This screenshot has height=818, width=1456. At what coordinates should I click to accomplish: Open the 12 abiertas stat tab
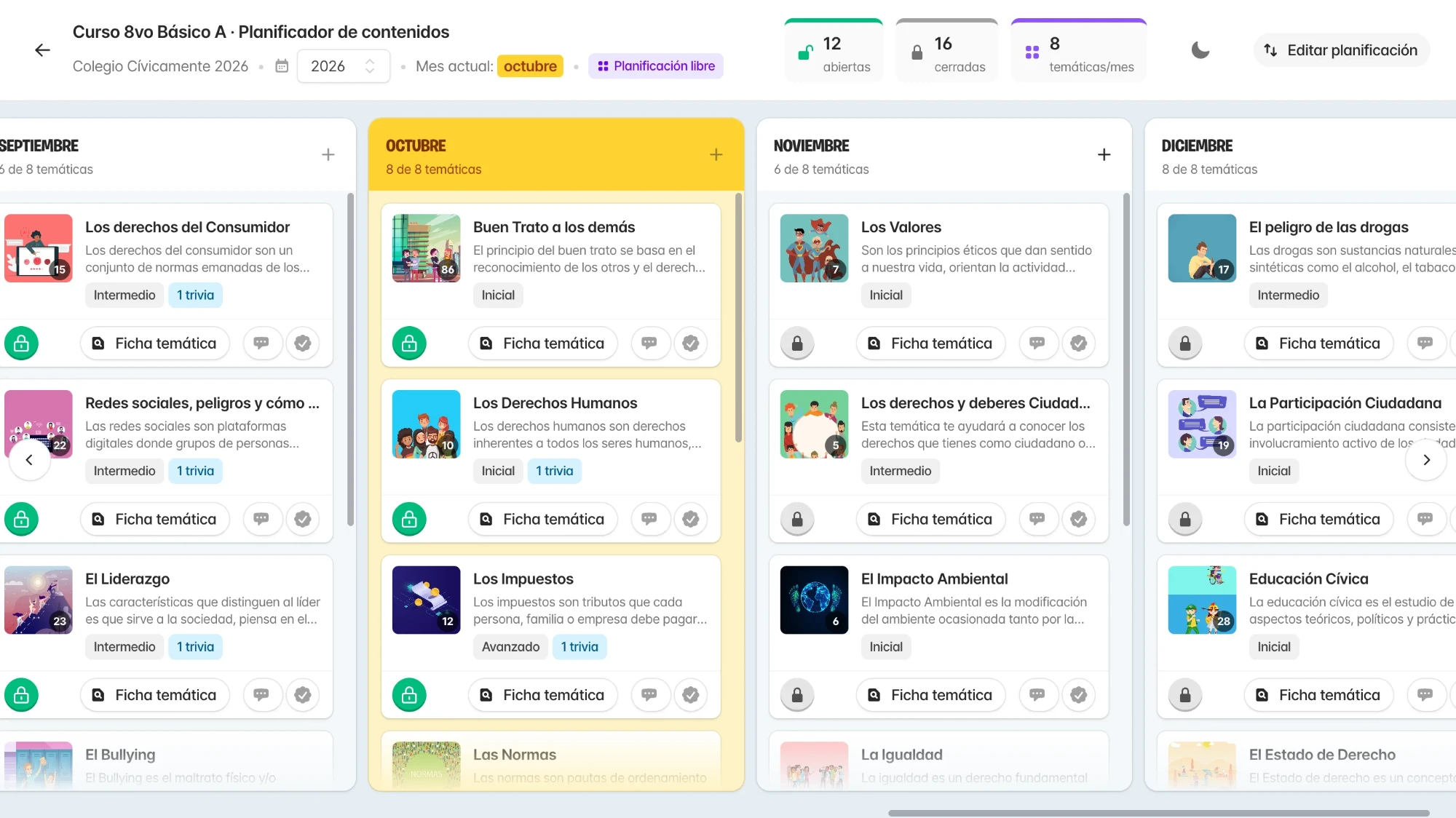click(834, 51)
